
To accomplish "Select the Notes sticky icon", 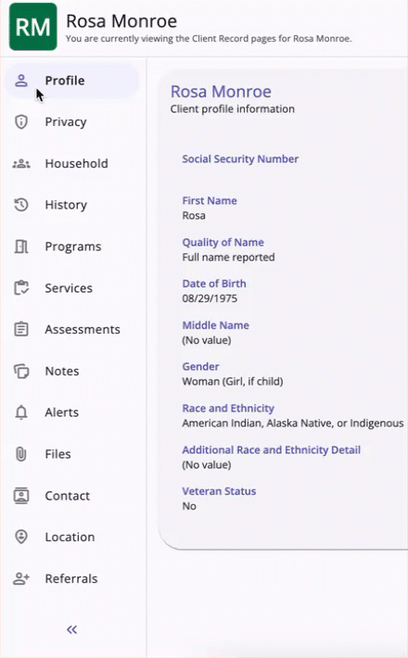I will click(x=21, y=371).
